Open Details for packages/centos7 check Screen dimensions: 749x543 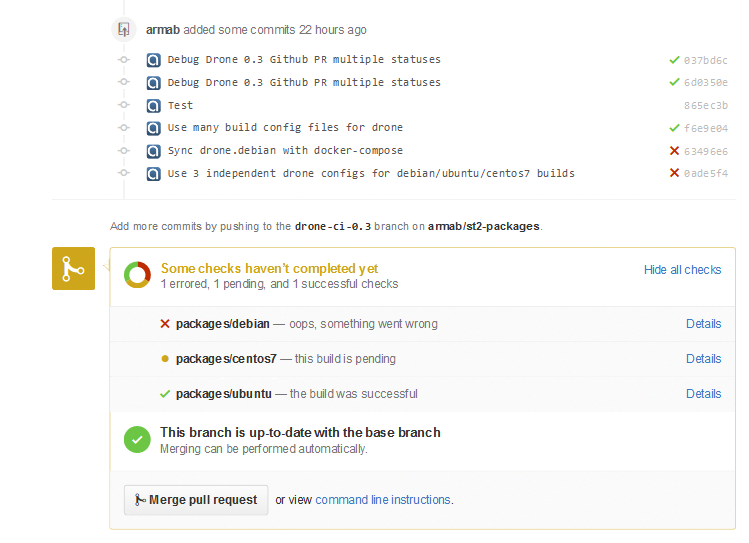703,359
